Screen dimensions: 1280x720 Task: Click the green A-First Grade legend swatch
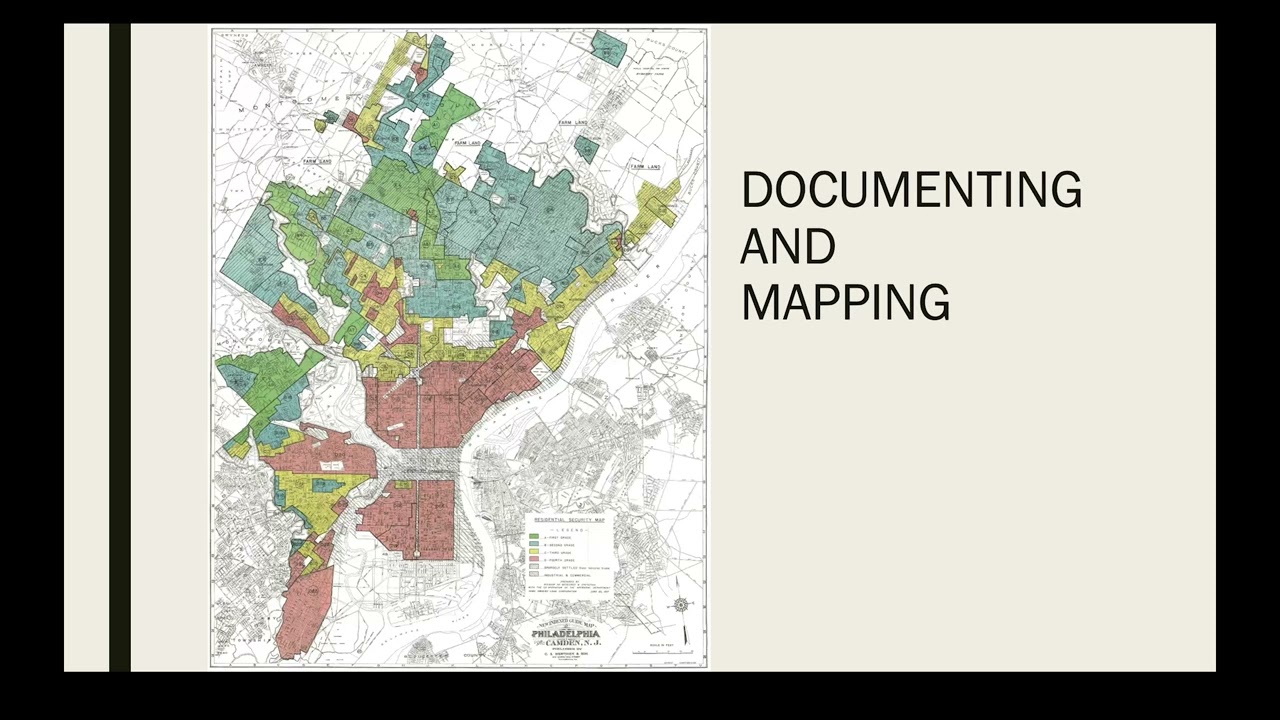[x=534, y=536]
